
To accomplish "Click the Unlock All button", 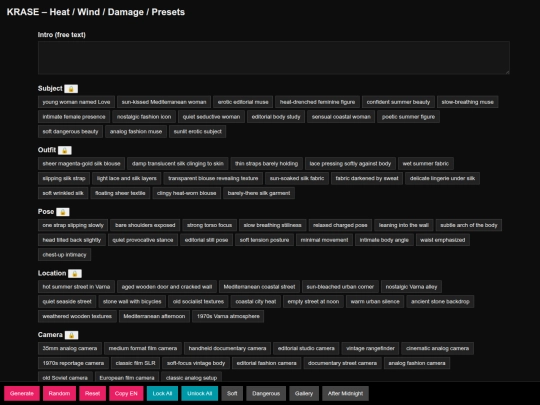I will (x=199, y=394).
